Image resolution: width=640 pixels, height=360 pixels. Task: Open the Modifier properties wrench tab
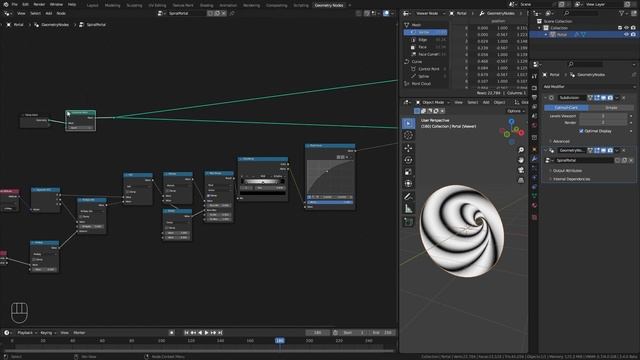coord(534,158)
